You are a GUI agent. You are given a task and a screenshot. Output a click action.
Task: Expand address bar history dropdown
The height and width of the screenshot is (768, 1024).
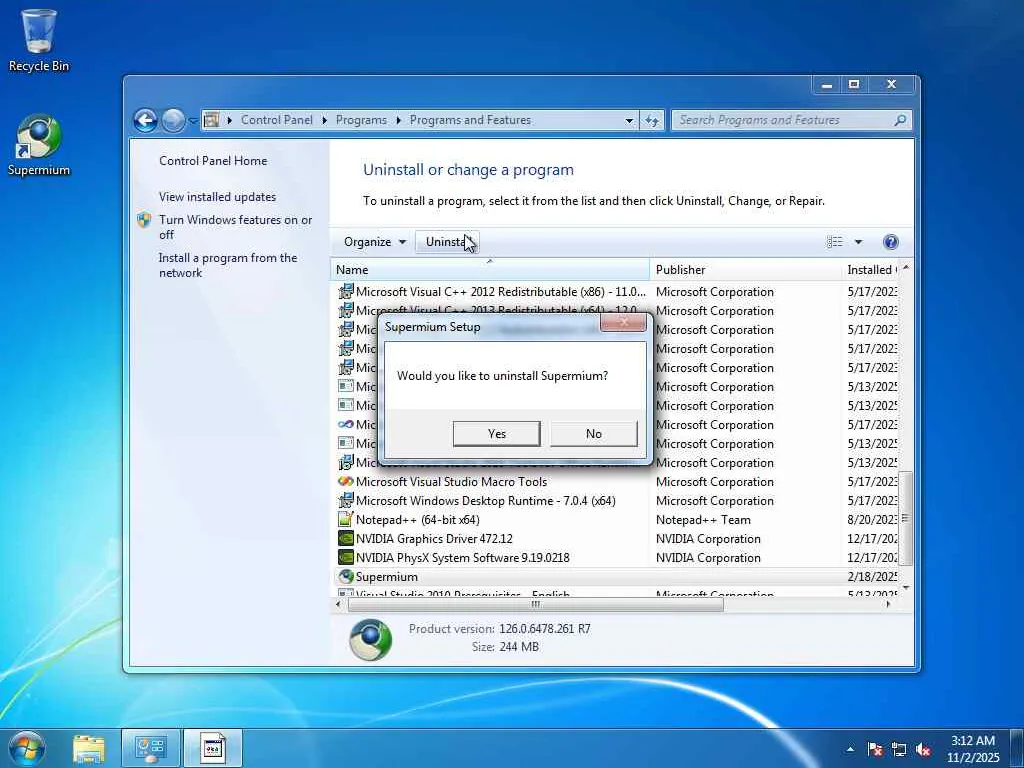(629, 121)
